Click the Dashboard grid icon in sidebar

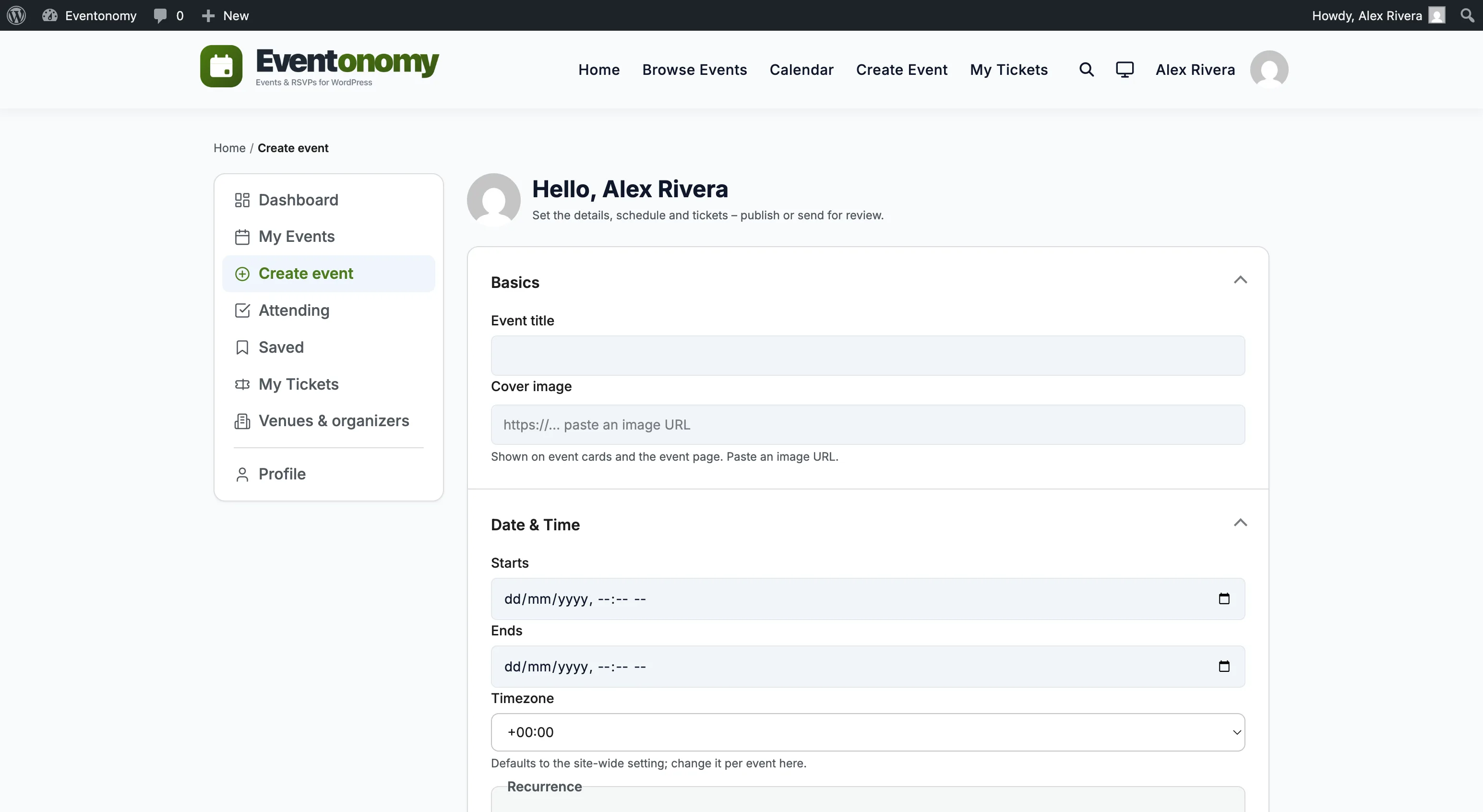[x=242, y=200]
